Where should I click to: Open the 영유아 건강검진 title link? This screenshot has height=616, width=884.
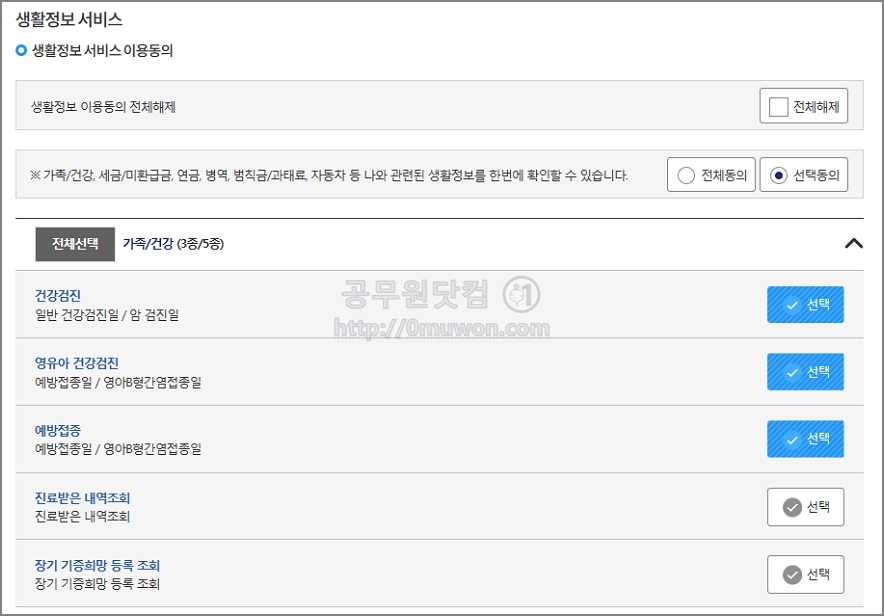click(x=77, y=363)
